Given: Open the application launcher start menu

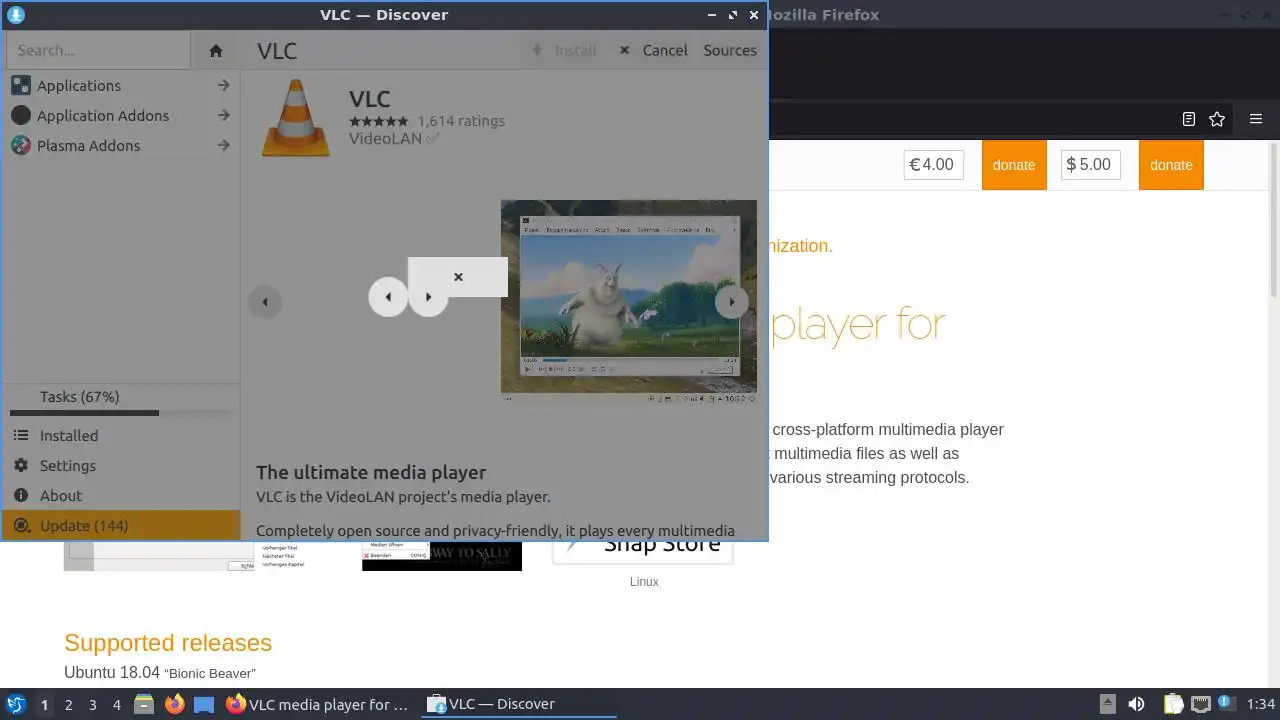Looking at the screenshot, I should [15, 704].
